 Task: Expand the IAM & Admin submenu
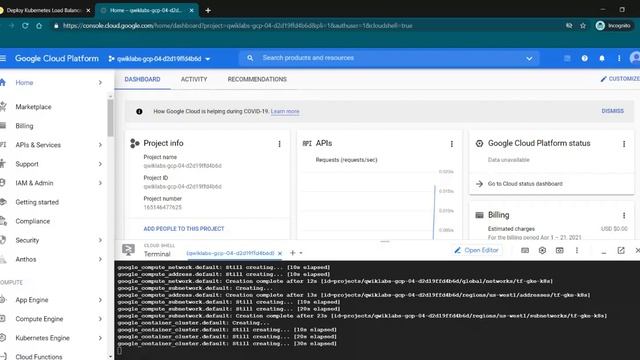click(x=100, y=183)
